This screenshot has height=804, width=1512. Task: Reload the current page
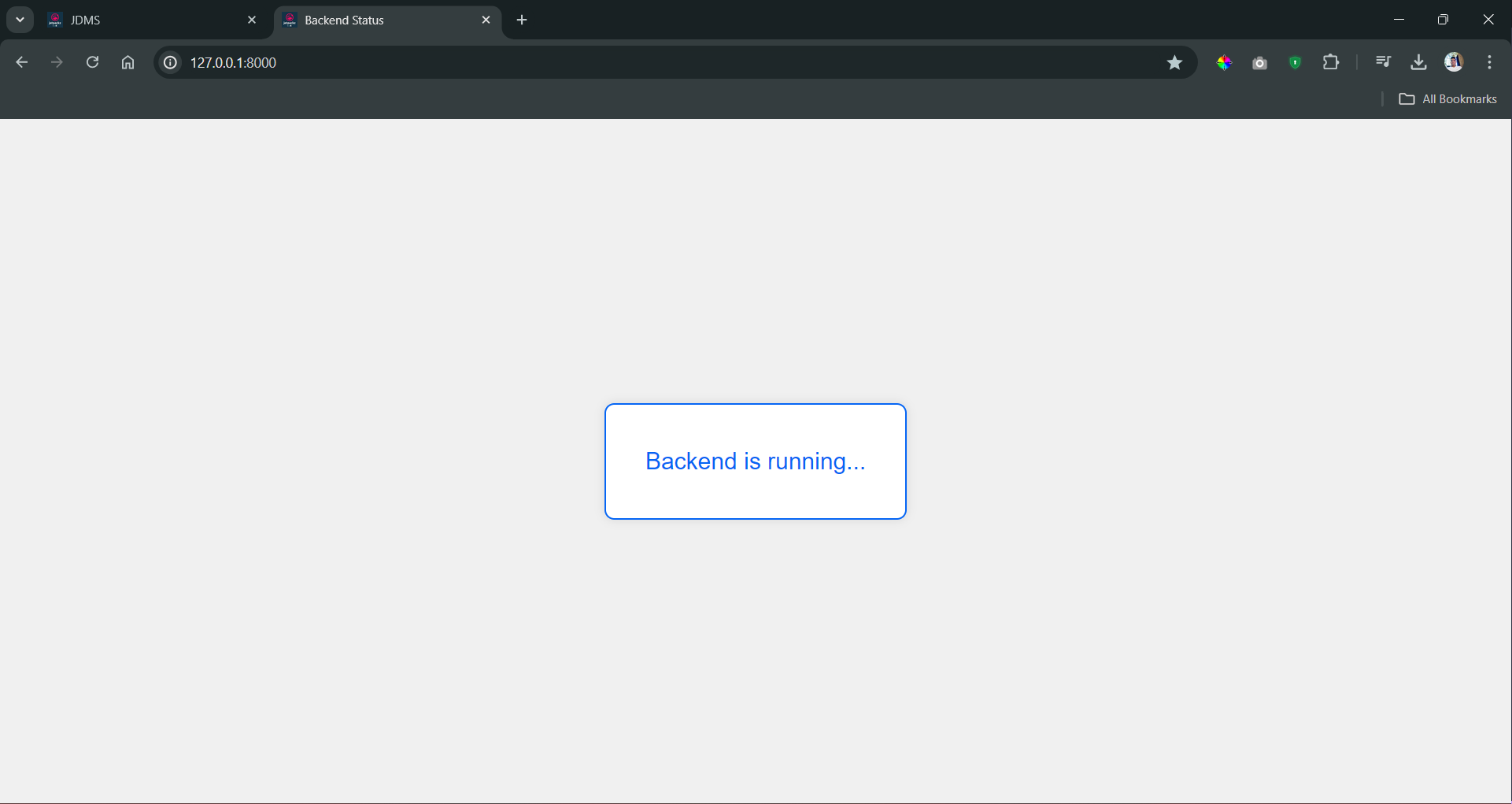[92, 62]
